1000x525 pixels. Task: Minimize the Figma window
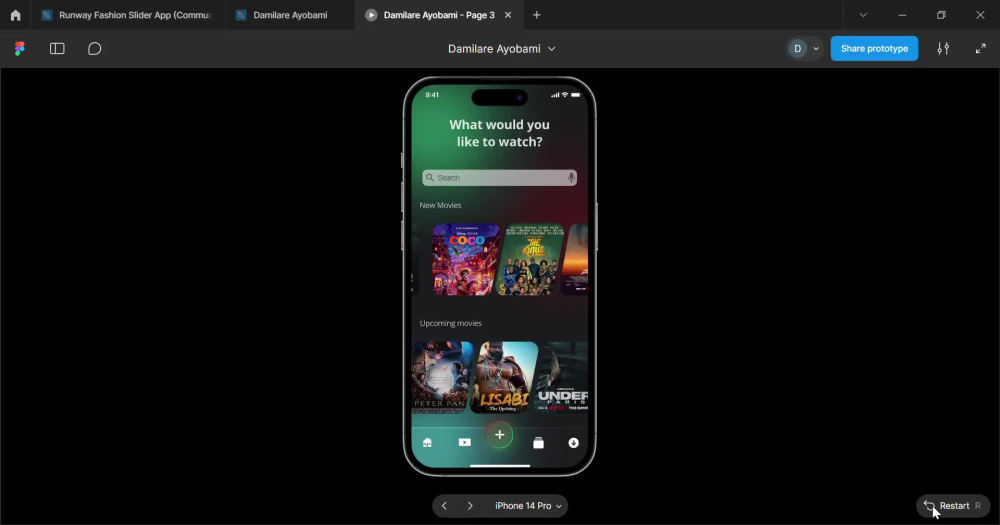902,15
